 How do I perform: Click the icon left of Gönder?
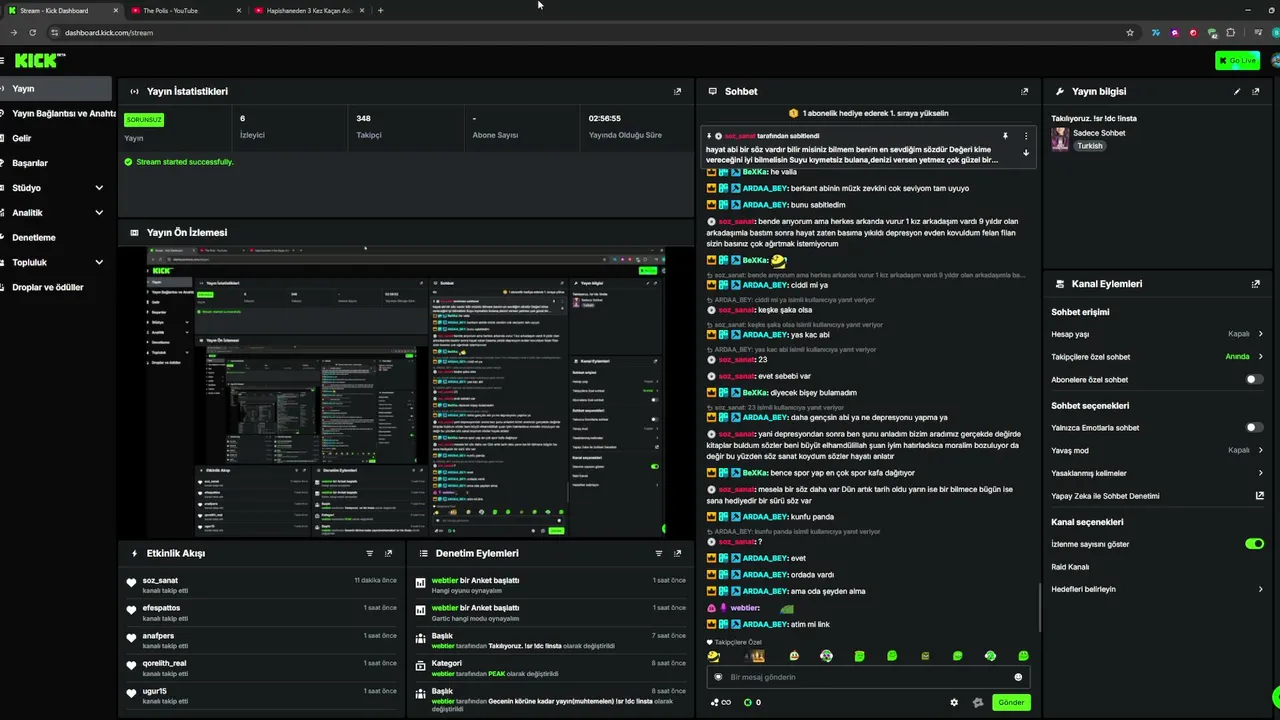(977, 702)
